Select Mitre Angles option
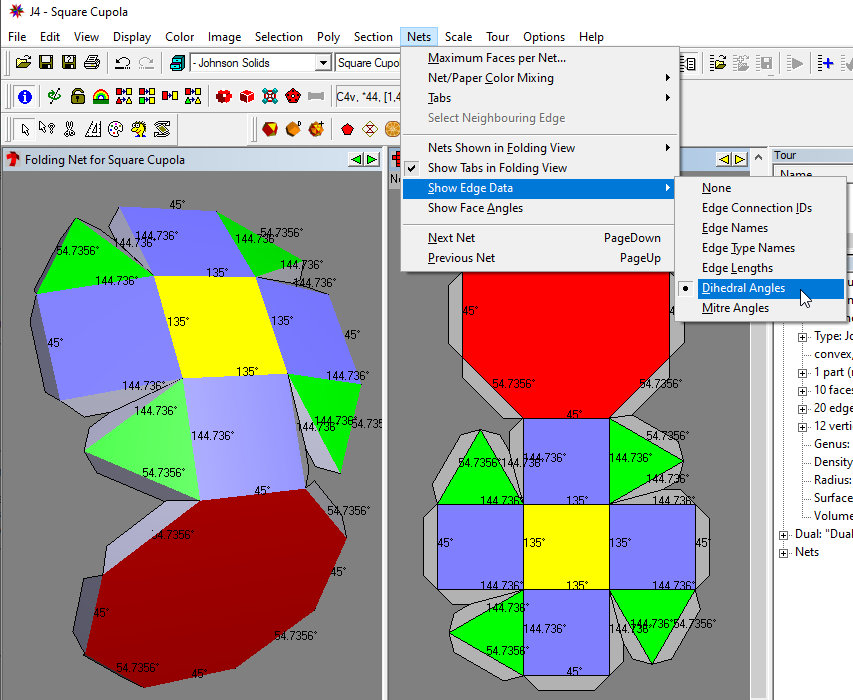853x700 pixels. click(735, 308)
